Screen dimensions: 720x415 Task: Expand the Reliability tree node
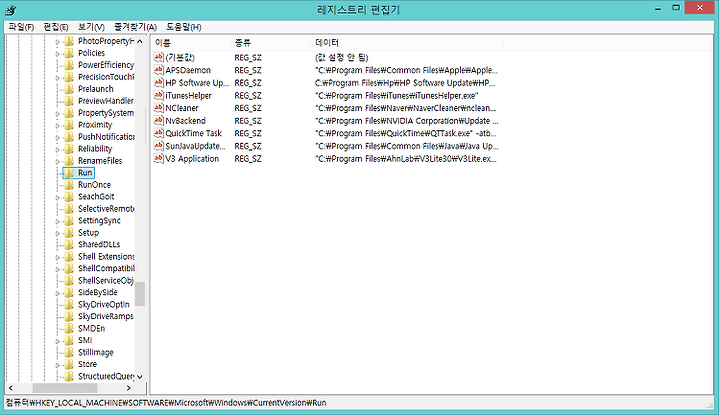coord(57,149)
